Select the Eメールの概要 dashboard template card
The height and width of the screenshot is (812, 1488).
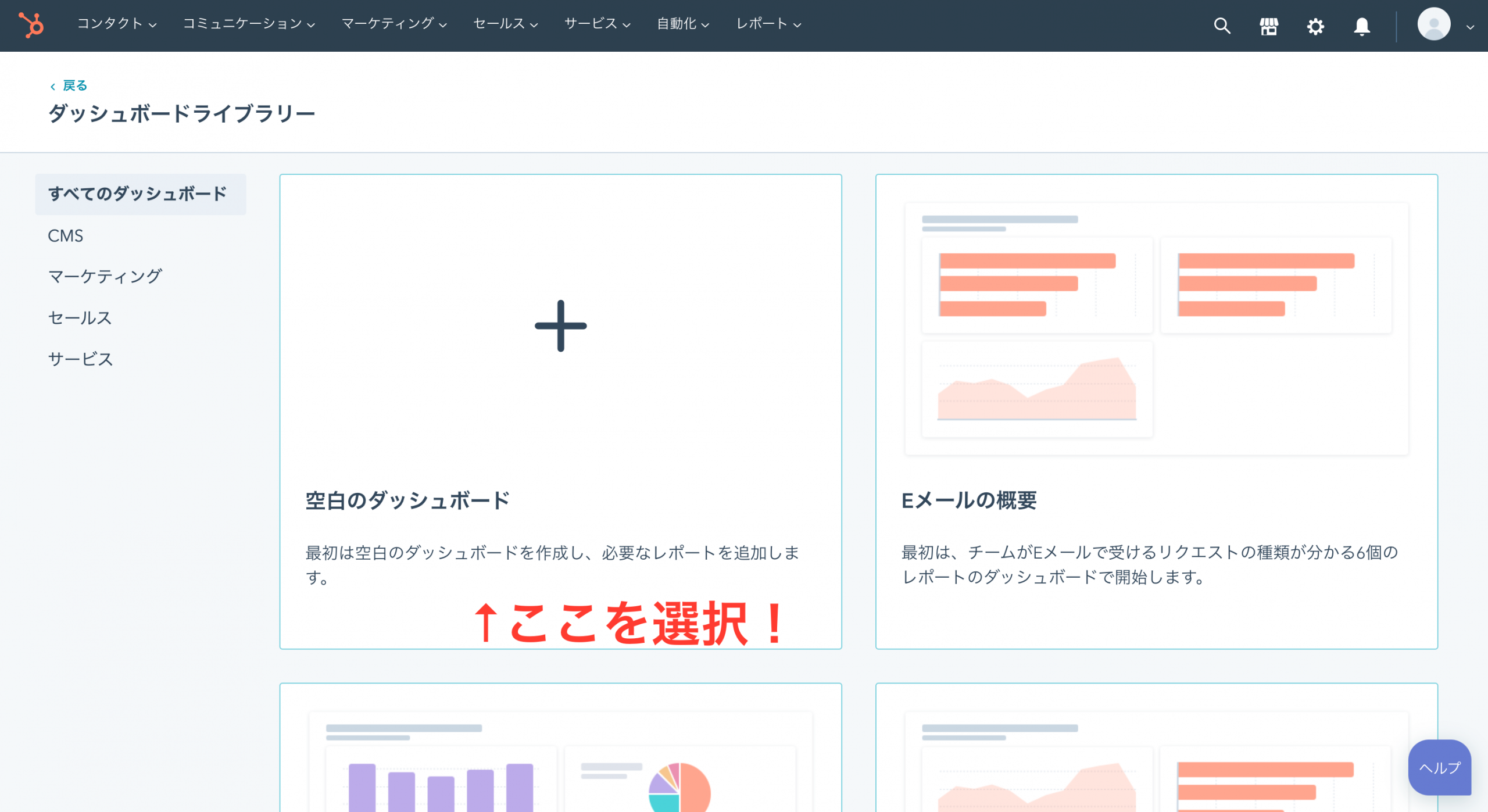[x=1156, y=411]
